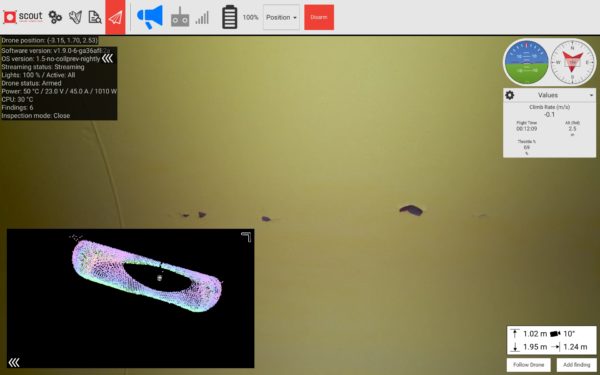Click the Follow Drone button
This screenshot has width=600, height=375.
coord(528,365)
